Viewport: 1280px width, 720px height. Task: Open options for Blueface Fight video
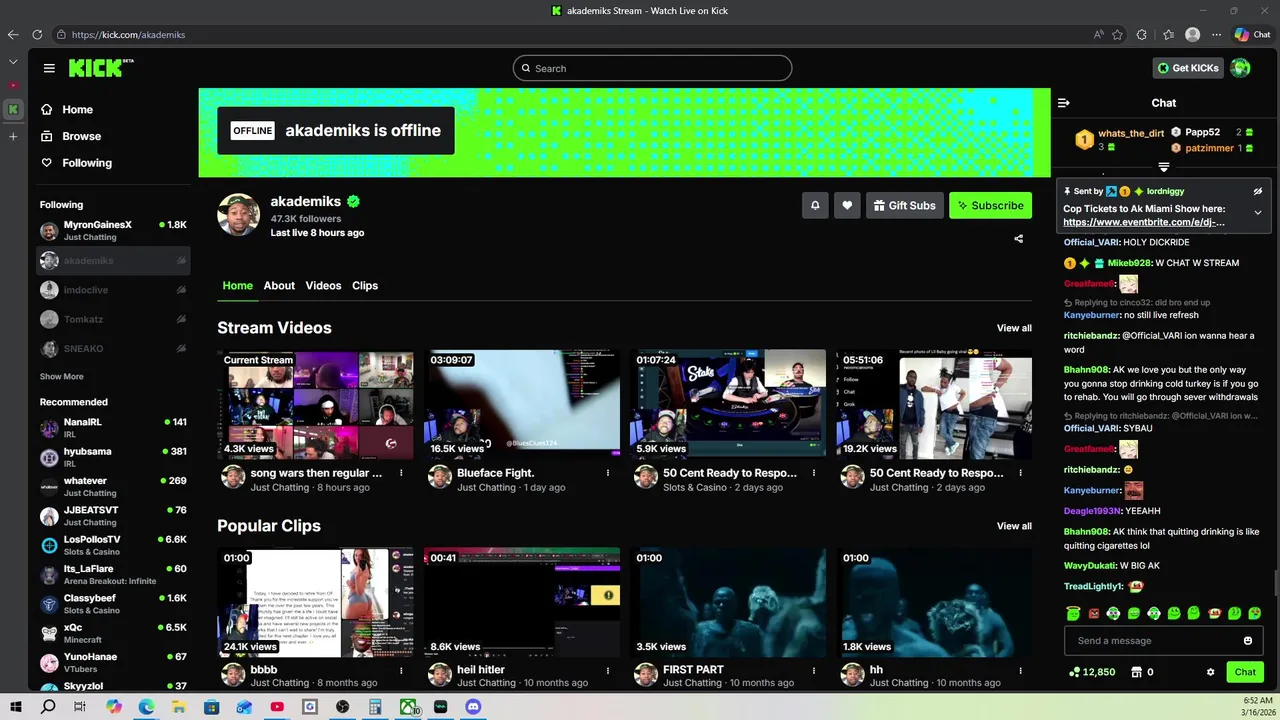[x=607, y=473]
